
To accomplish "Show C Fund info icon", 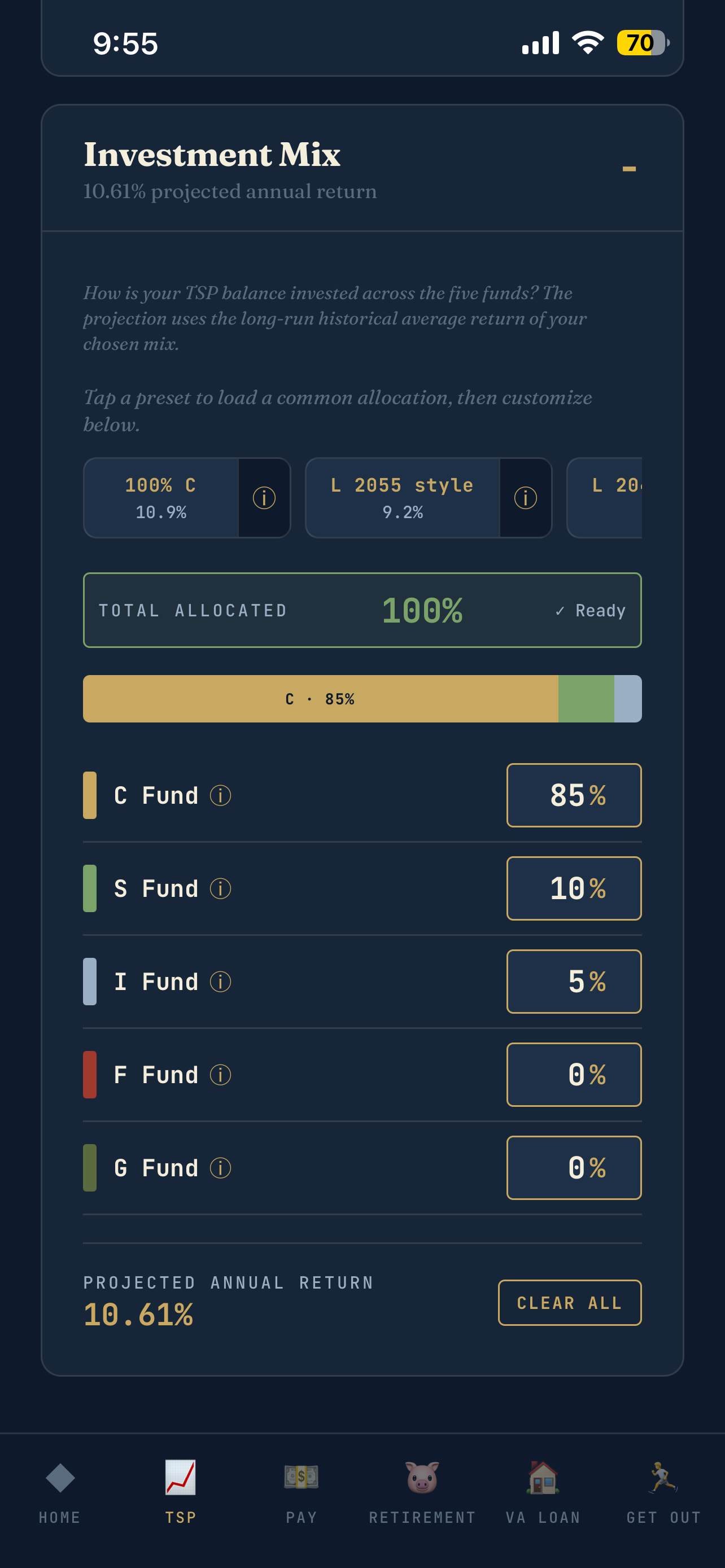I will pyautogui.click(x=220, y=795).
